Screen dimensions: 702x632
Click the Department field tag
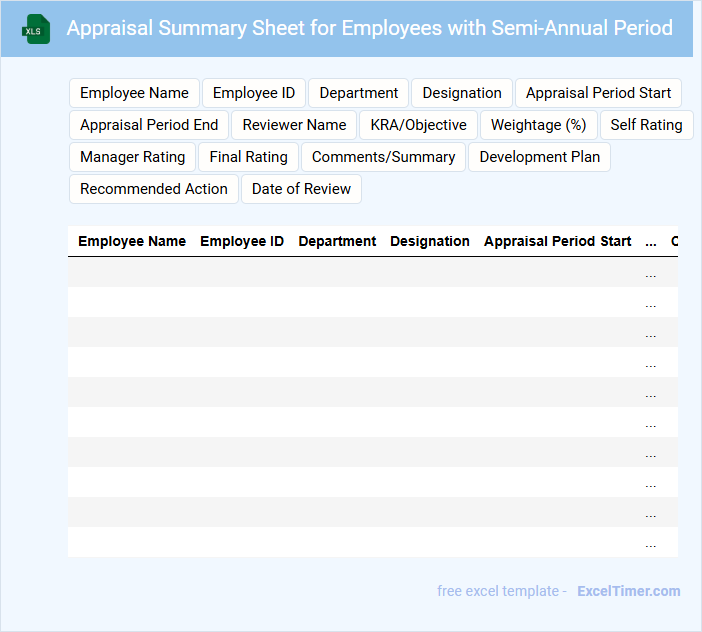click(359, 93)
